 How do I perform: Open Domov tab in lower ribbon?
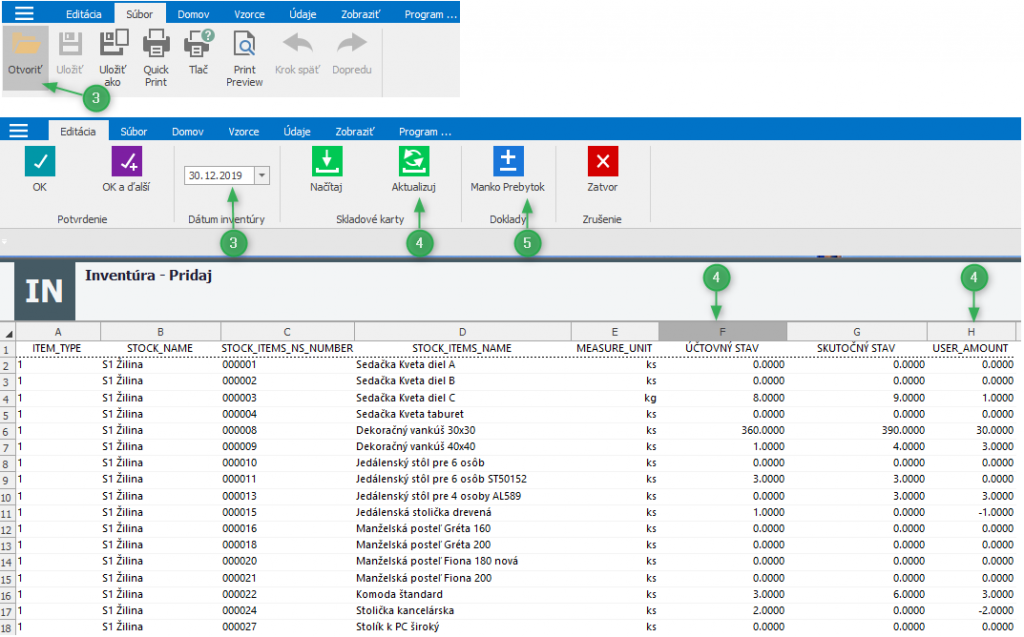tap(187, 131)
